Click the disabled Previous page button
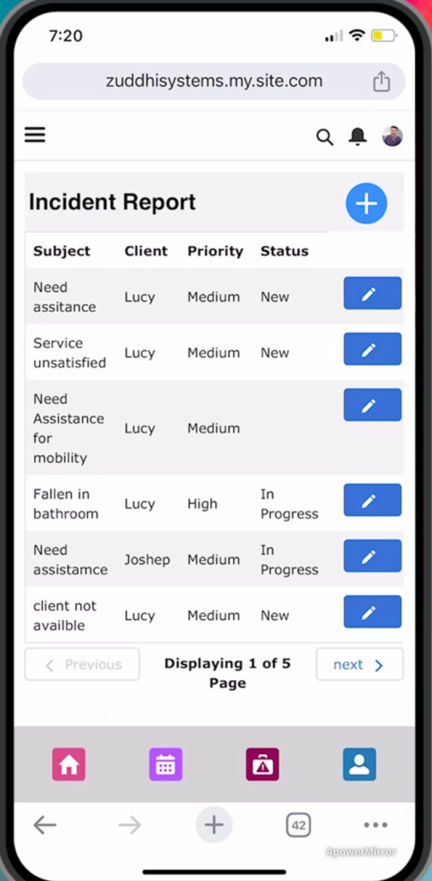Screen dimensions: 432x881 (82, 665)
